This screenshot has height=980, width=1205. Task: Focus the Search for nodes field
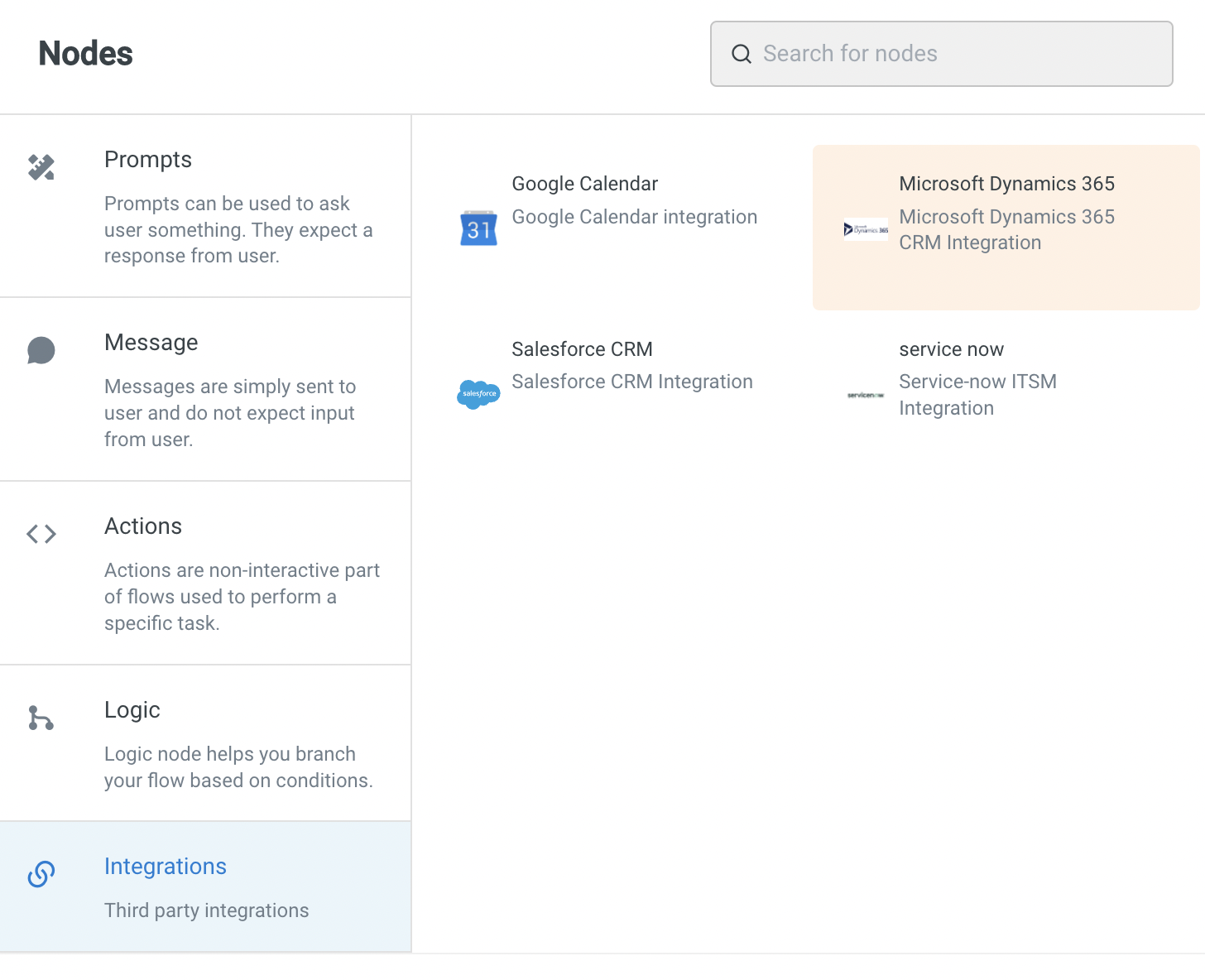coord(942,54)
